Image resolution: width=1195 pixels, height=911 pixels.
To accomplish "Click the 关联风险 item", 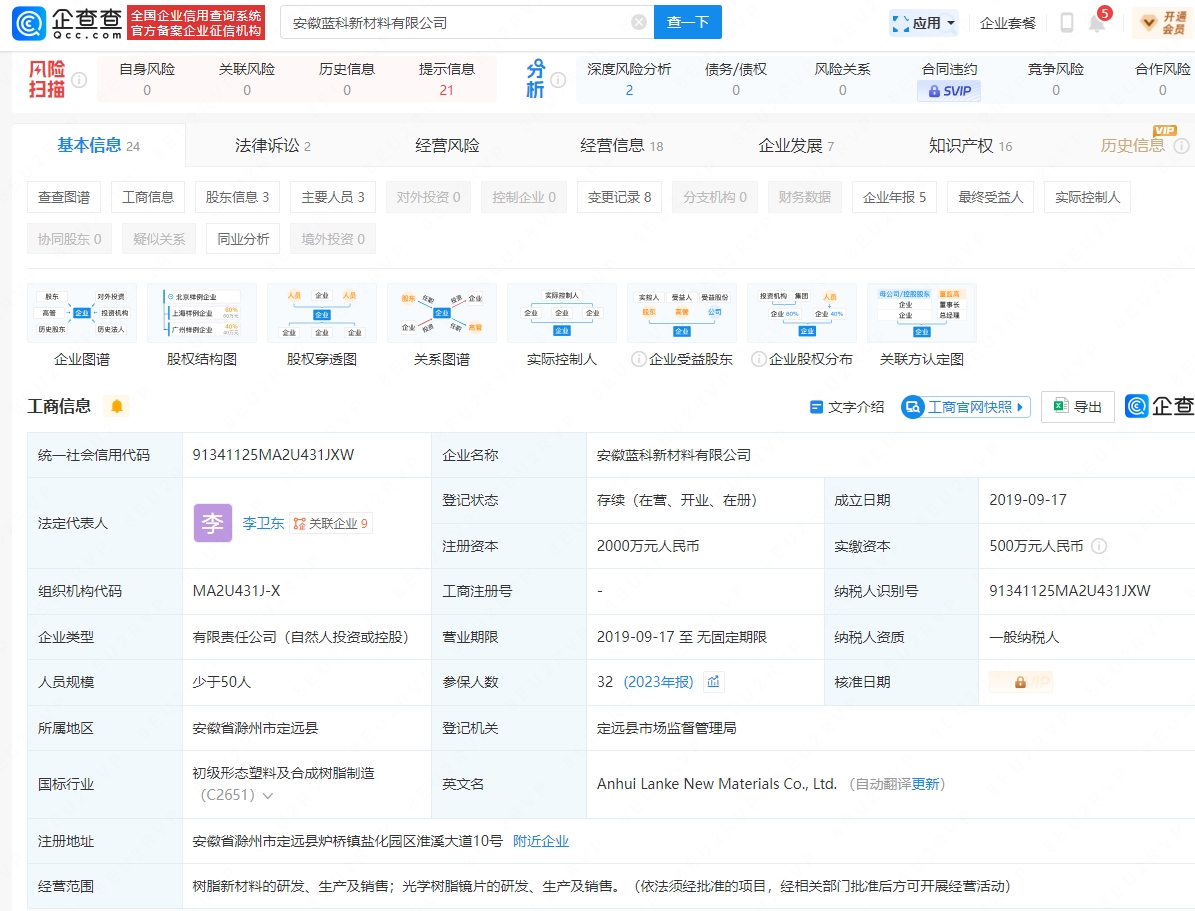I will [x=247, y=79].
